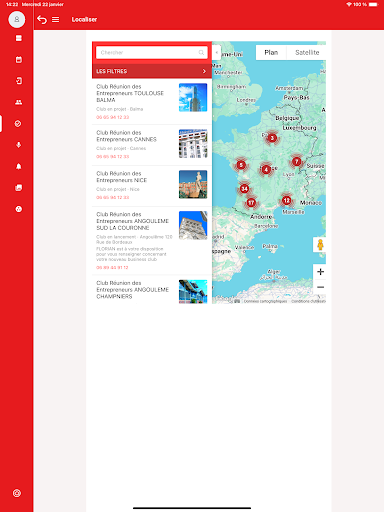Select Club Réunion des Entrepreneurs NICE entry
The height and width of the screenshot is (512, 384).
point(152,186)
